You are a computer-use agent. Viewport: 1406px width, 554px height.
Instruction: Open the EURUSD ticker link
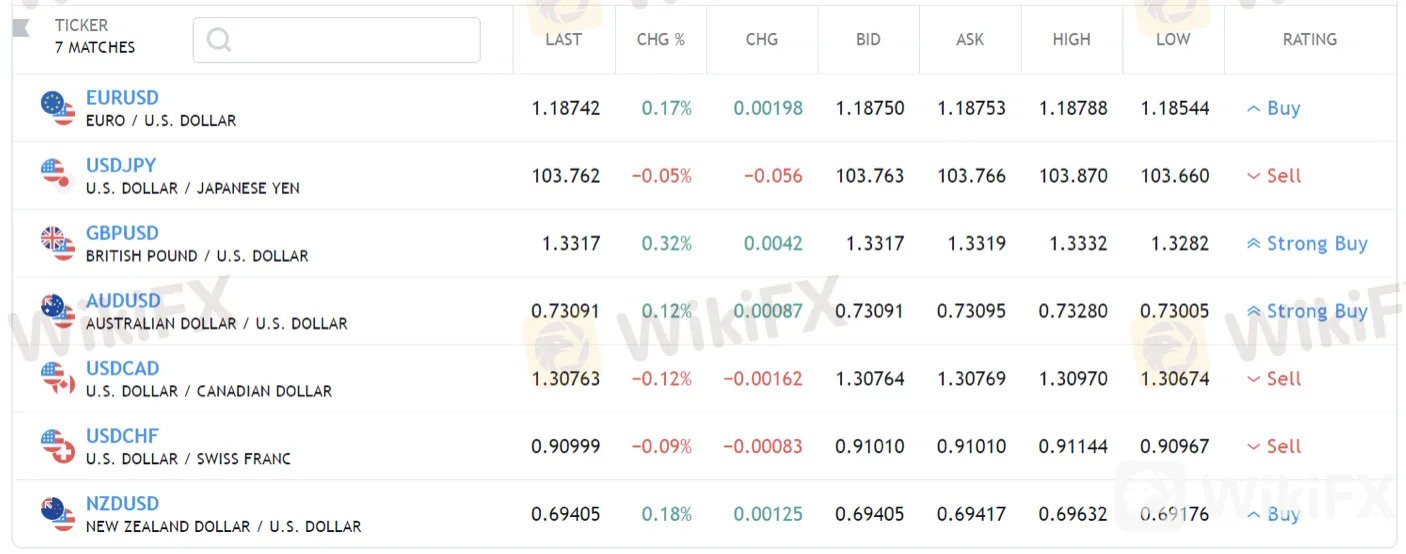click(x=122, y=98)
